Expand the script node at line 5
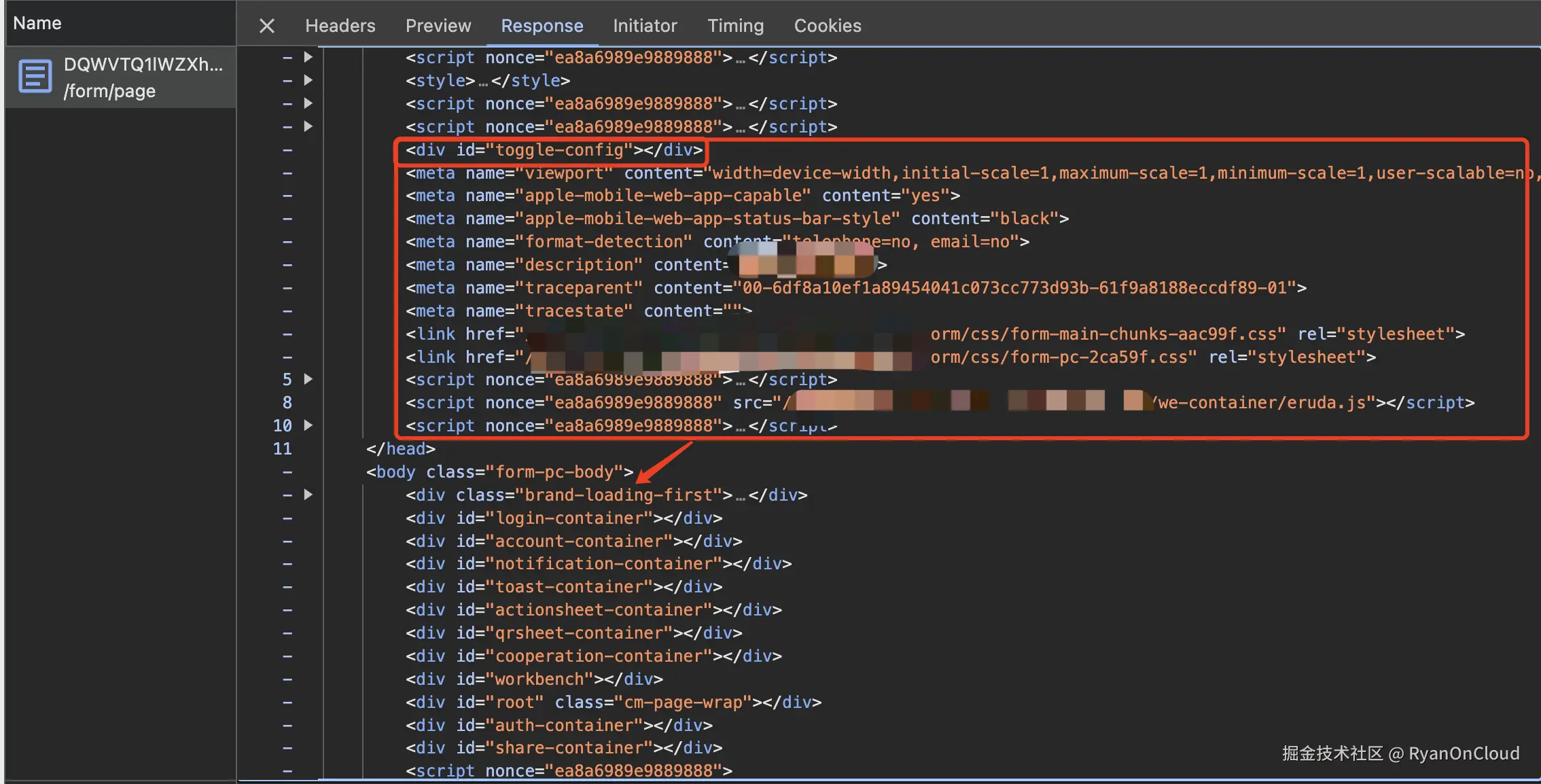 308,379
